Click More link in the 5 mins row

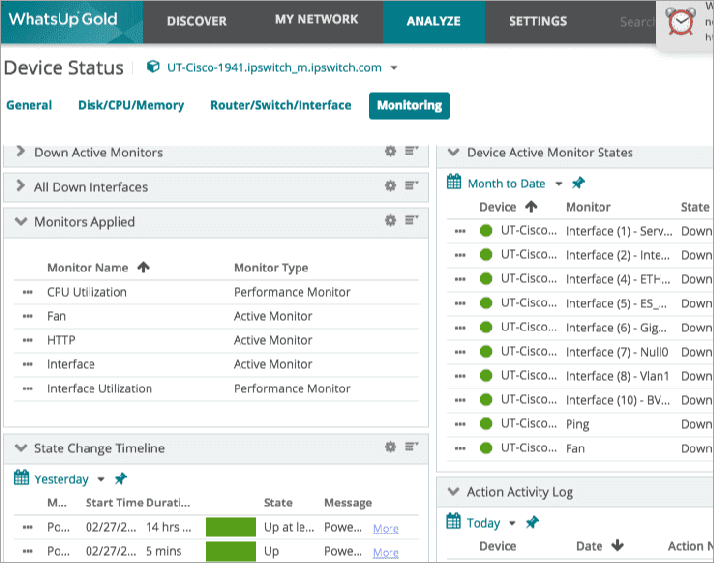tap(386, 553)
